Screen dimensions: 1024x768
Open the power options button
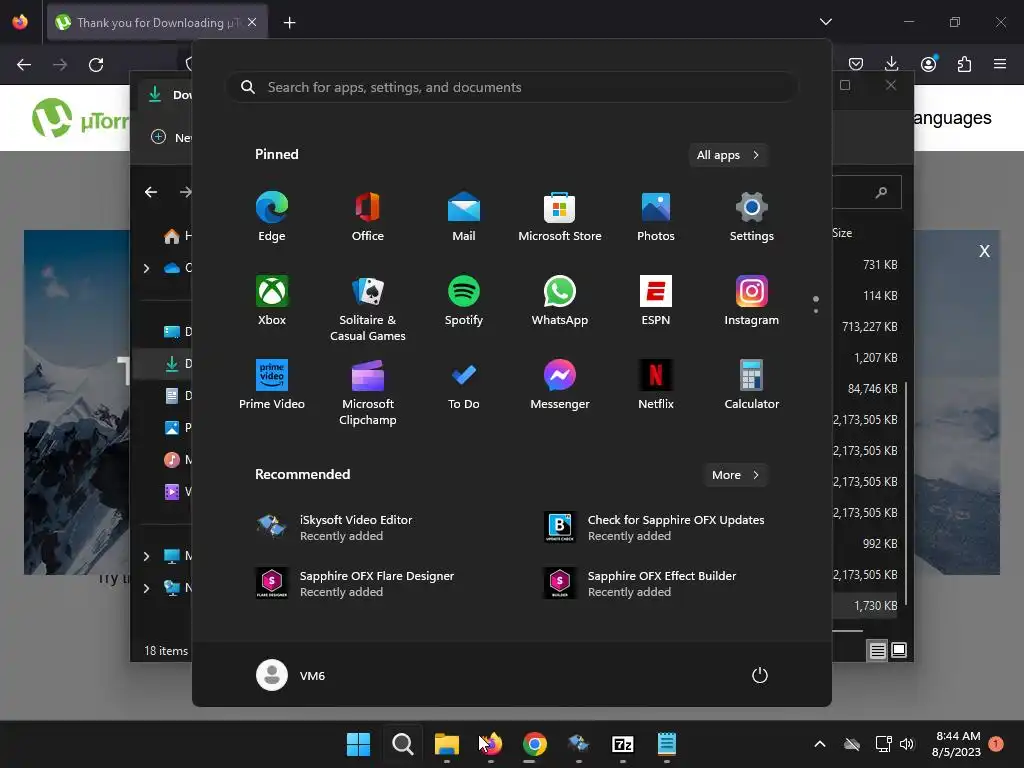coord(760,675)
